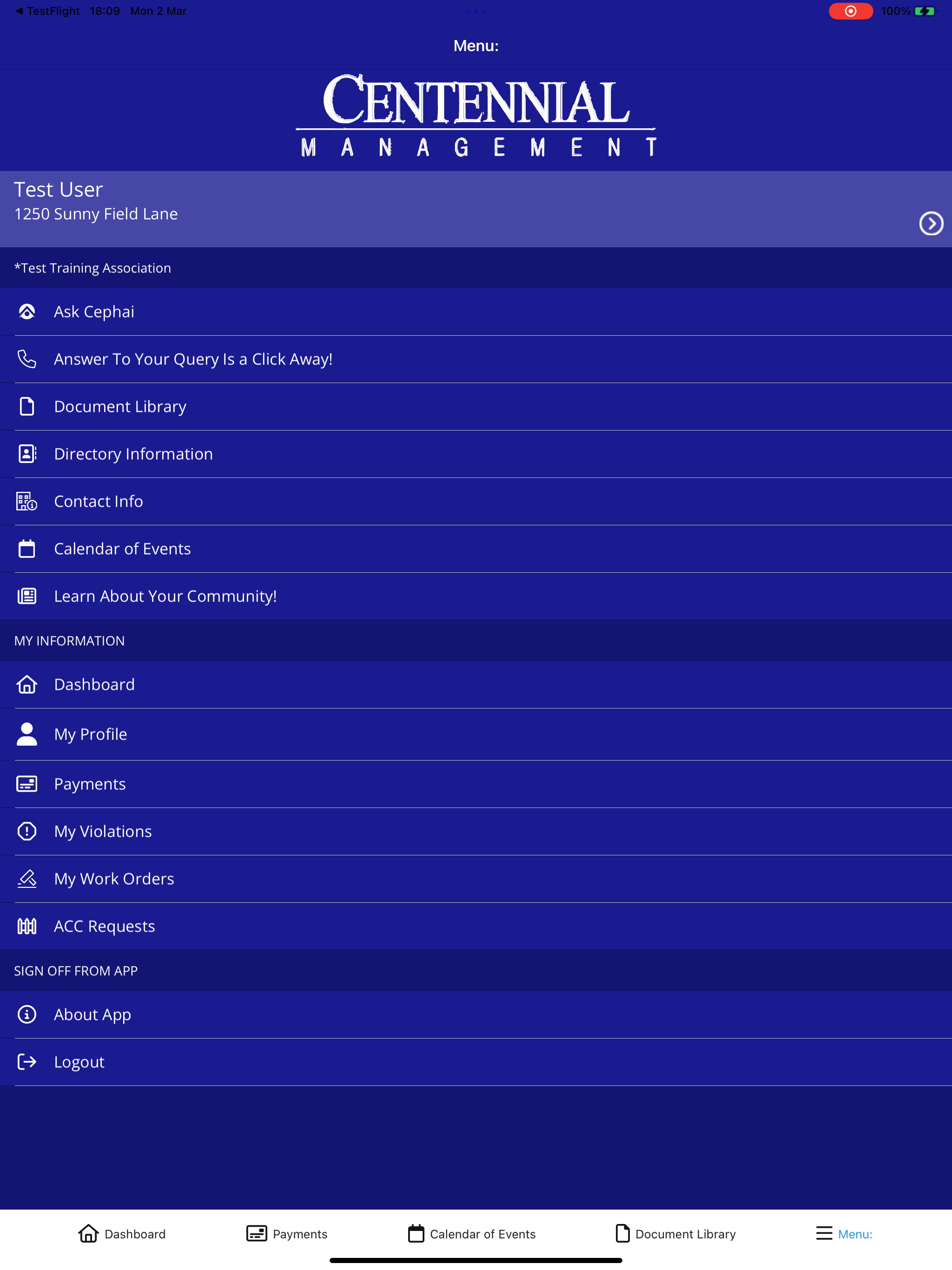Open Payments under My Information
952x1270 pixels.
pyautogui.click(x=476, y=784)
